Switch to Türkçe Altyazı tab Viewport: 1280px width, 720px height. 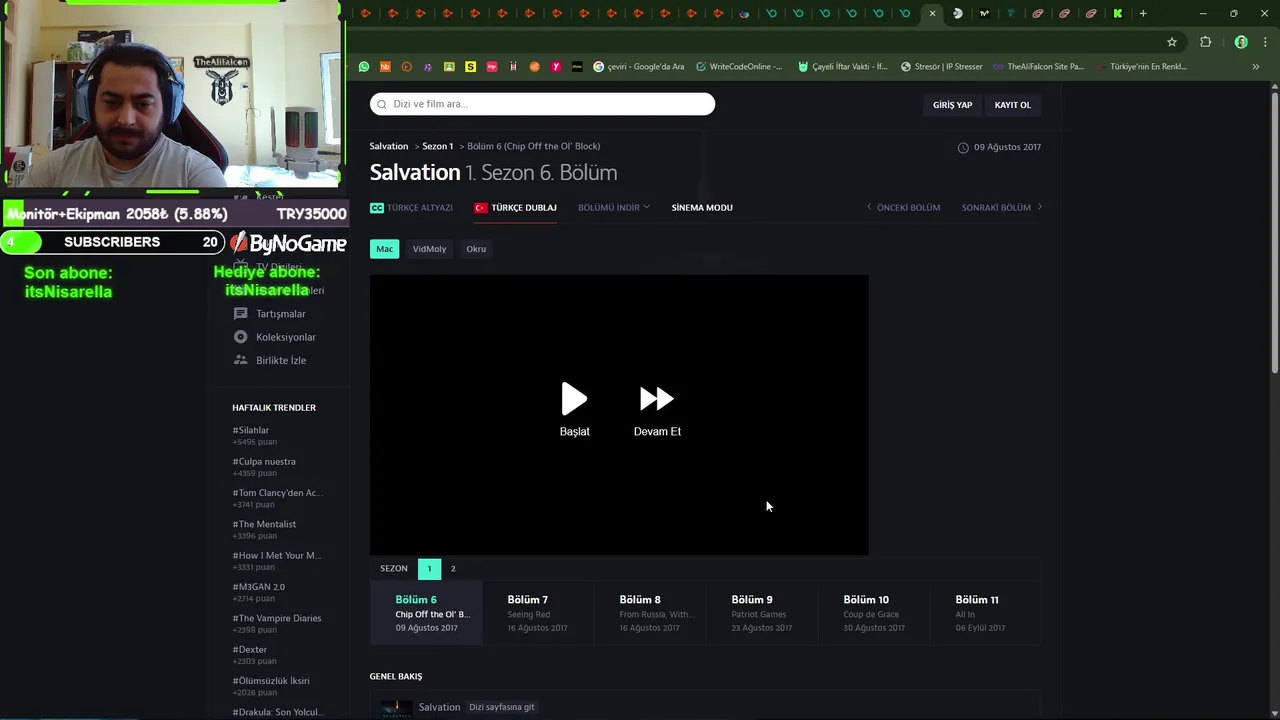411,208
